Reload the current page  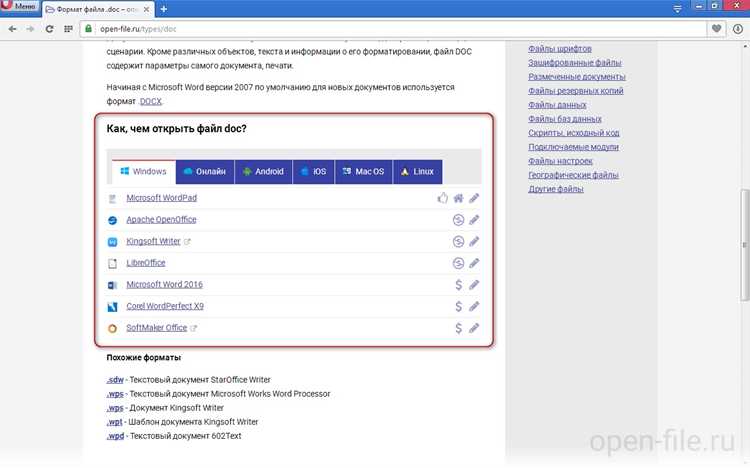tap(49, 29)
